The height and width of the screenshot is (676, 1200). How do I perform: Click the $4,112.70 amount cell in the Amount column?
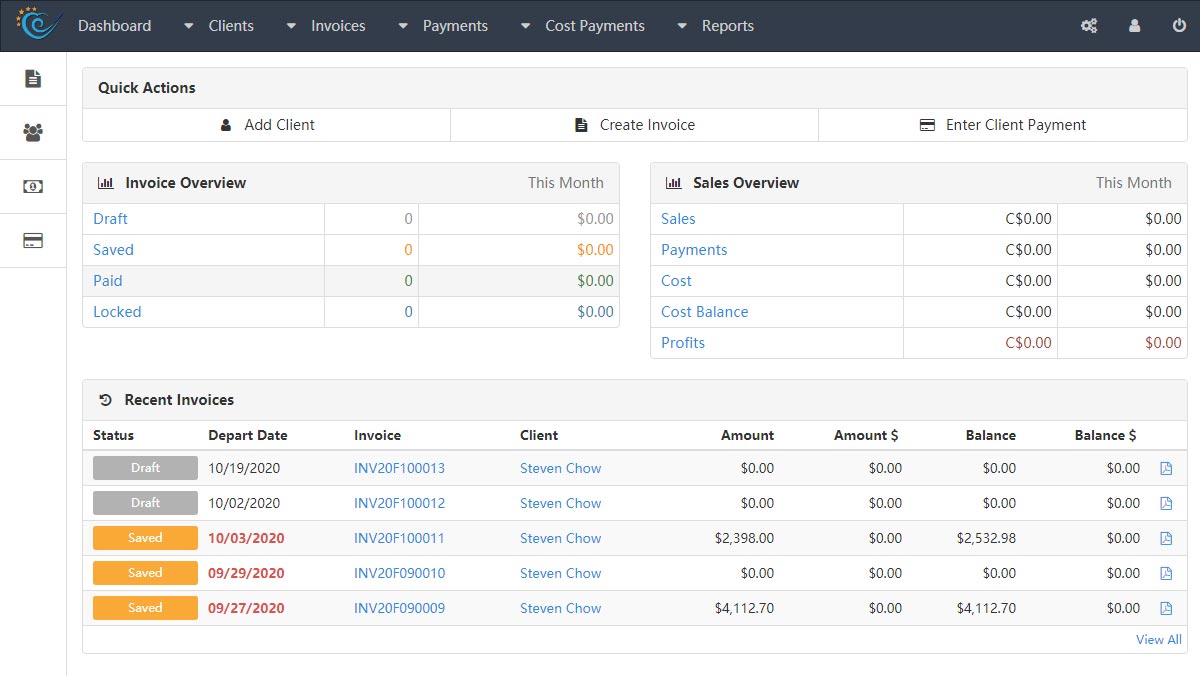click(x=744, y=608)
